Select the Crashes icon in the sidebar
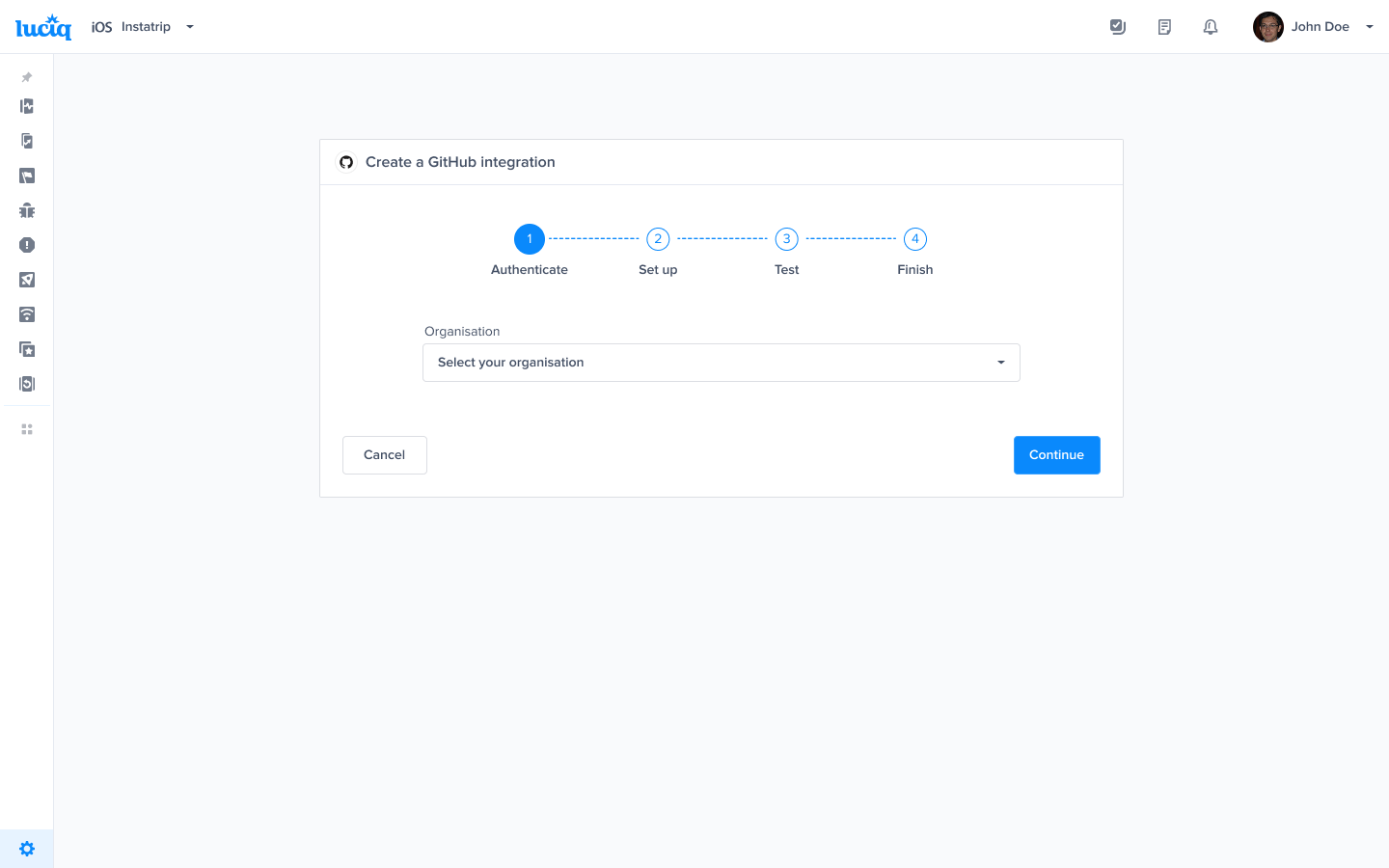Viewport: 1389px width, 868px height. click(x=26, y=245)
